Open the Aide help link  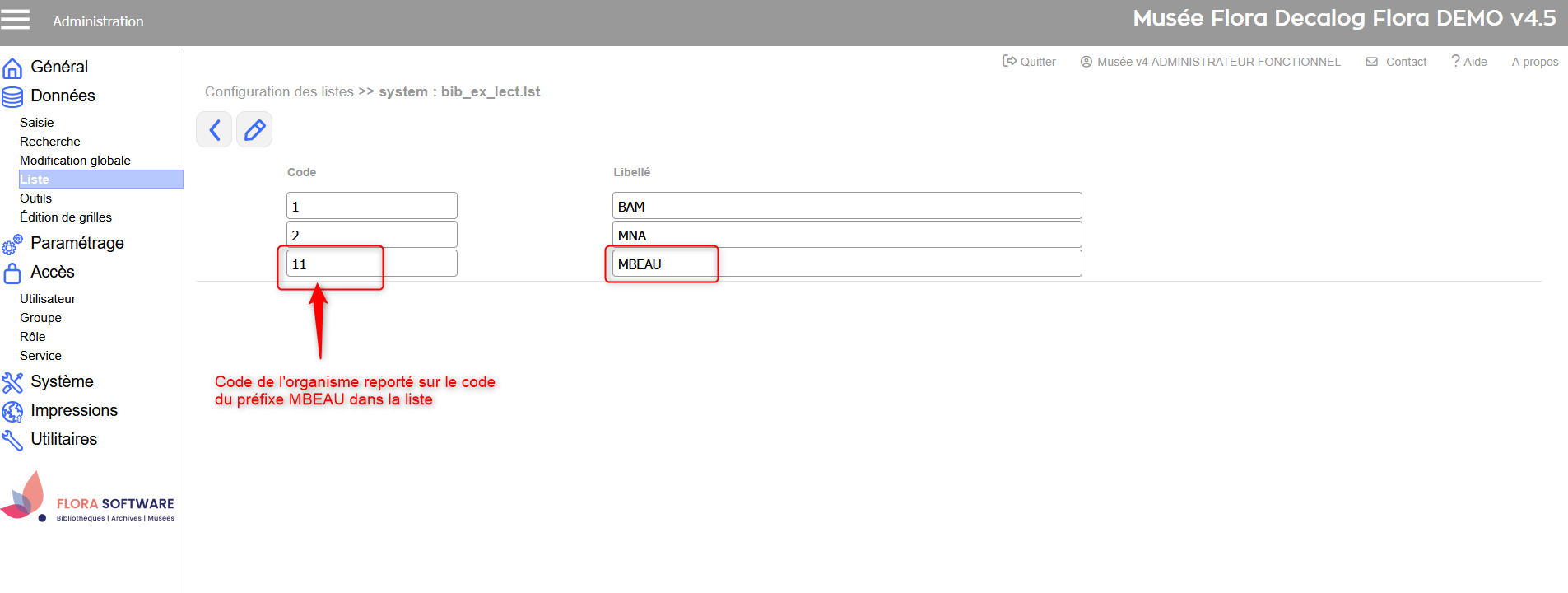[x=1469, y=62]
